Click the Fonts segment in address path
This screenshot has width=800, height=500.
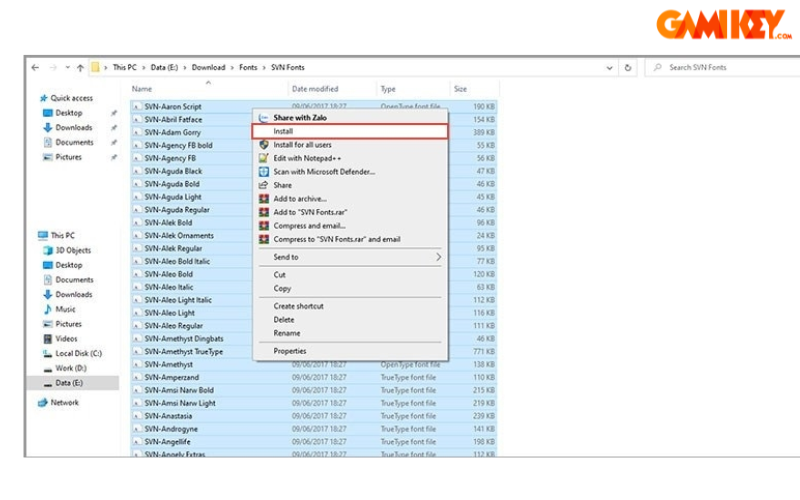click(249, 68)
